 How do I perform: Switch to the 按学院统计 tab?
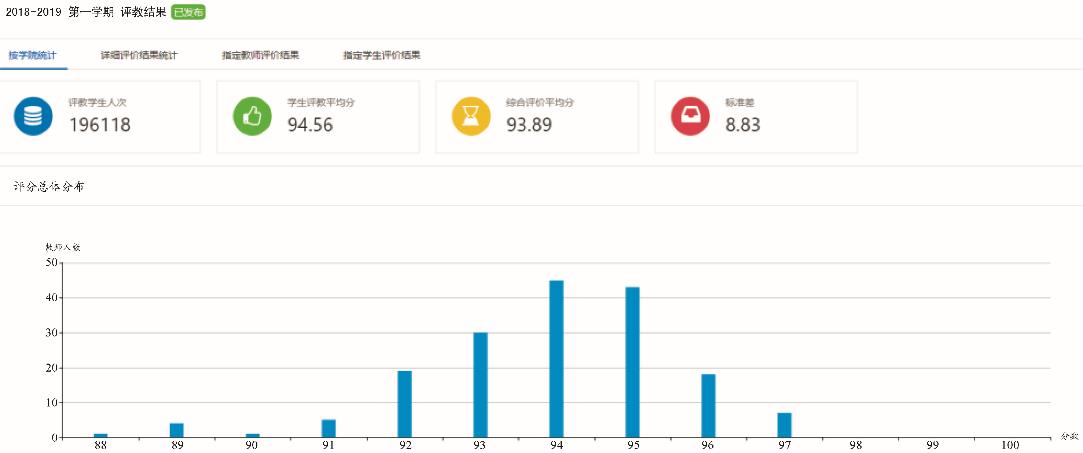click(x=33, y=55)
